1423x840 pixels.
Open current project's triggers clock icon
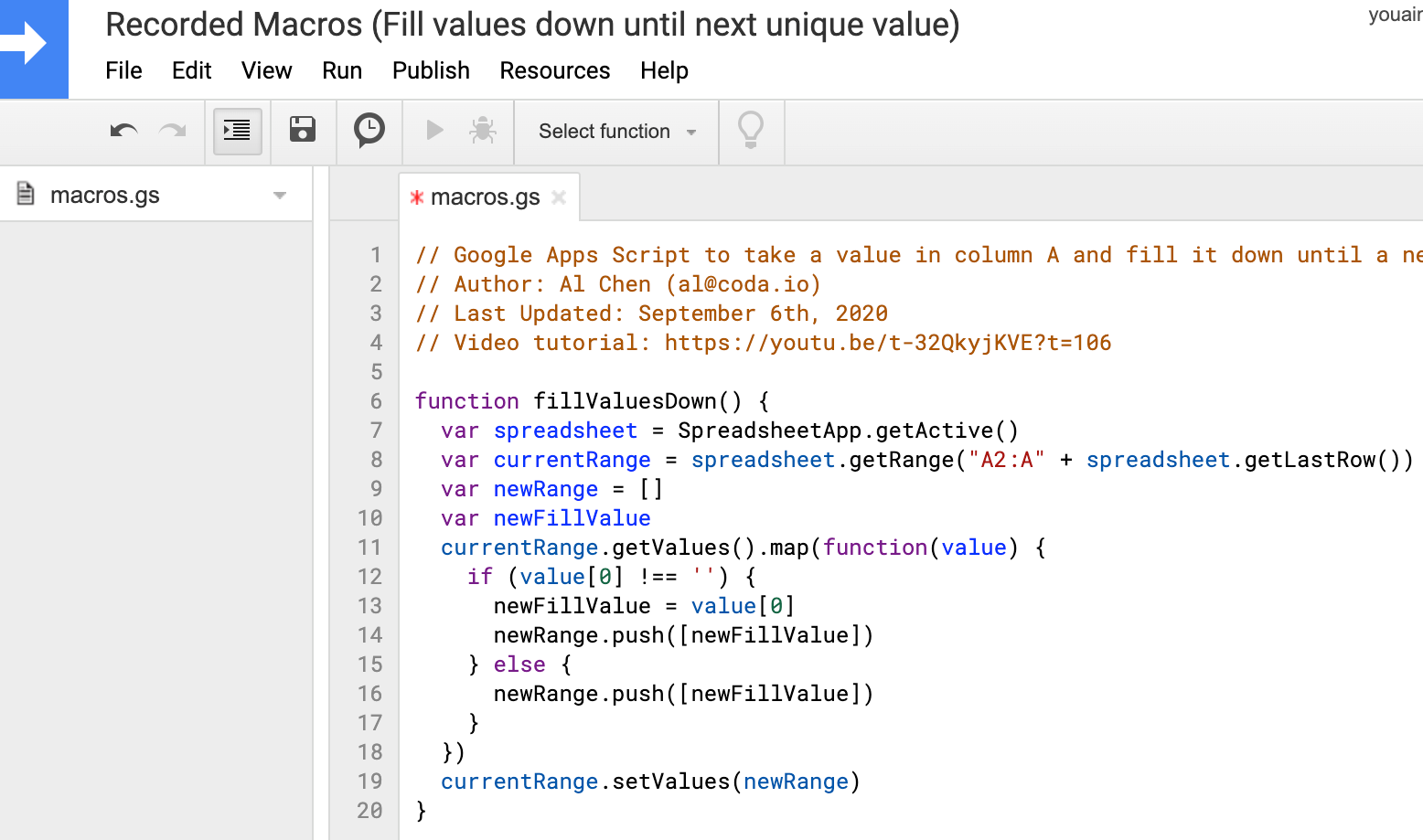pos(369,131)
